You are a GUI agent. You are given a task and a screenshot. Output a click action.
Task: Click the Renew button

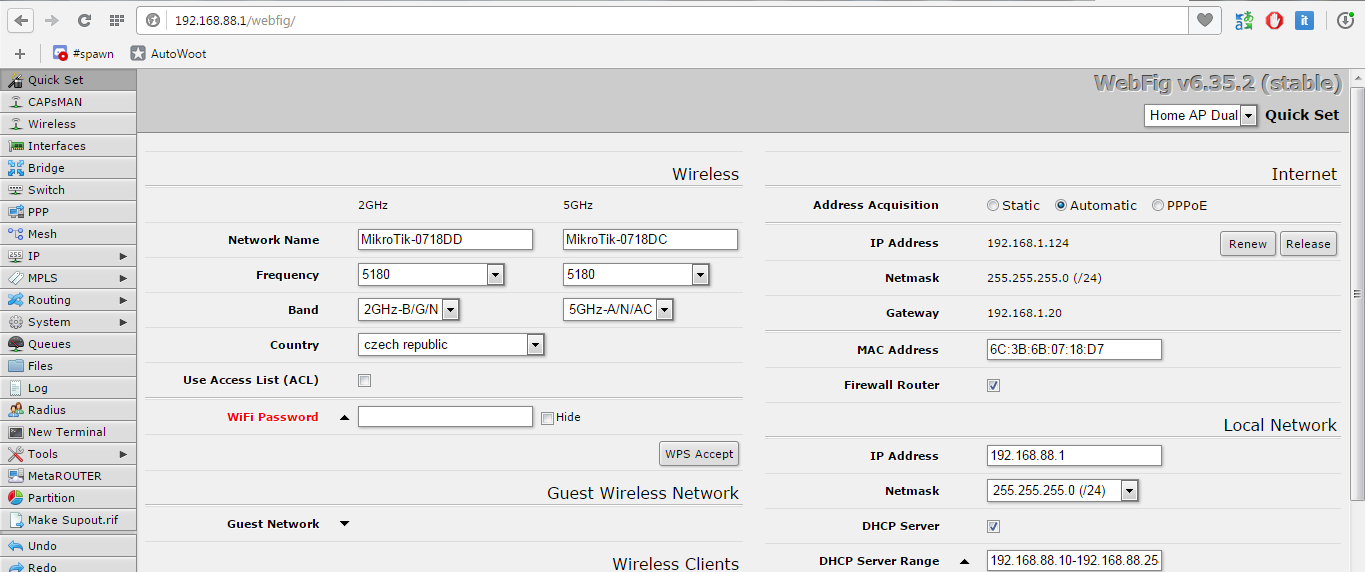click(x=1248, y=244)
